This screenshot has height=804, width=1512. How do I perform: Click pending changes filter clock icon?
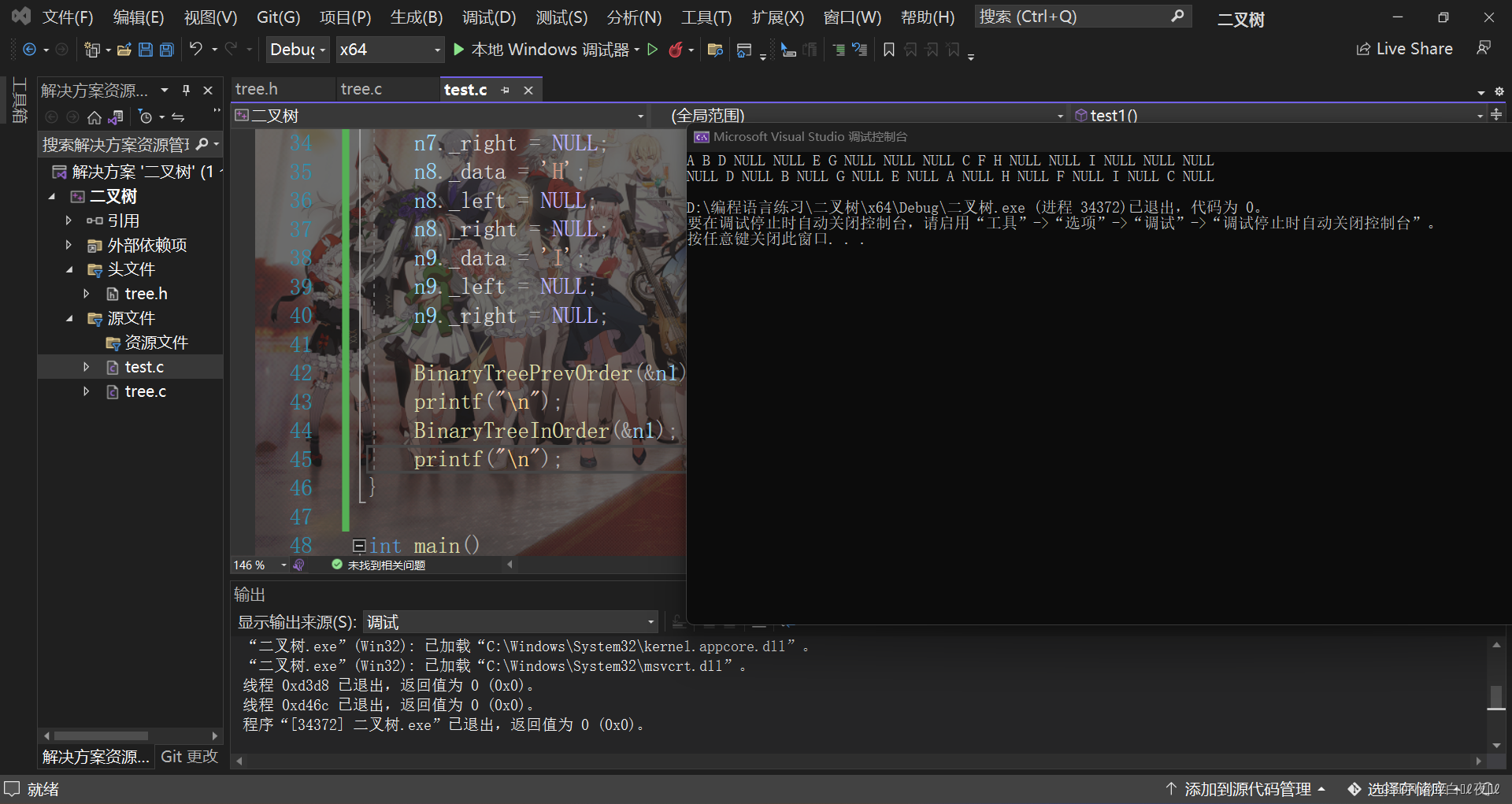(x=145, y=117)
